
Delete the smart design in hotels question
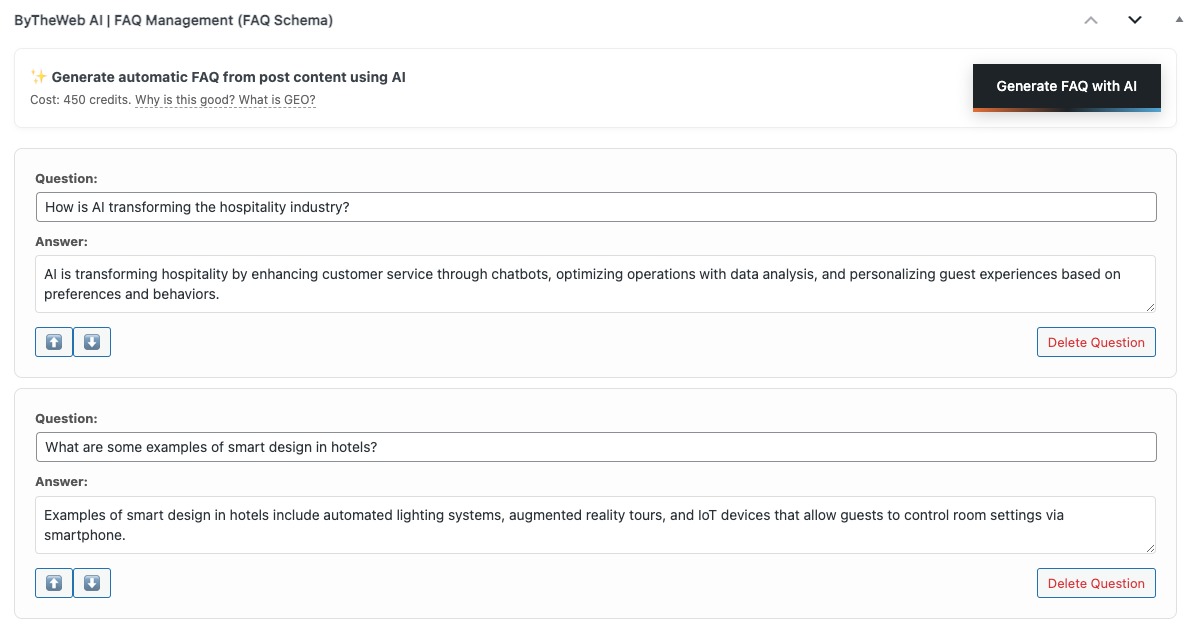coord(1096,583)
